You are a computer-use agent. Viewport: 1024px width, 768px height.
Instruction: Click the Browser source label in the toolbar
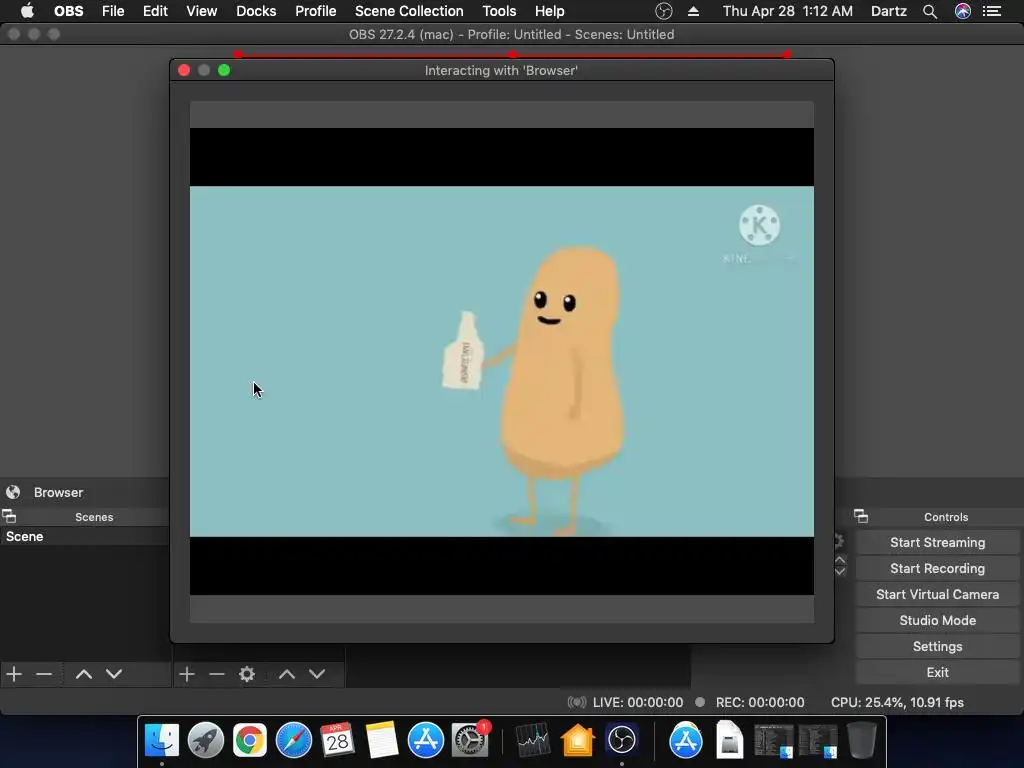tap(58, 492)
